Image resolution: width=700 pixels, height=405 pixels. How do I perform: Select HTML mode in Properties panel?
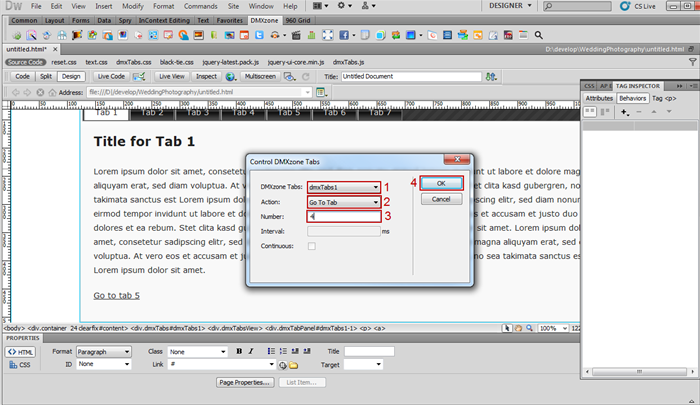21,352
